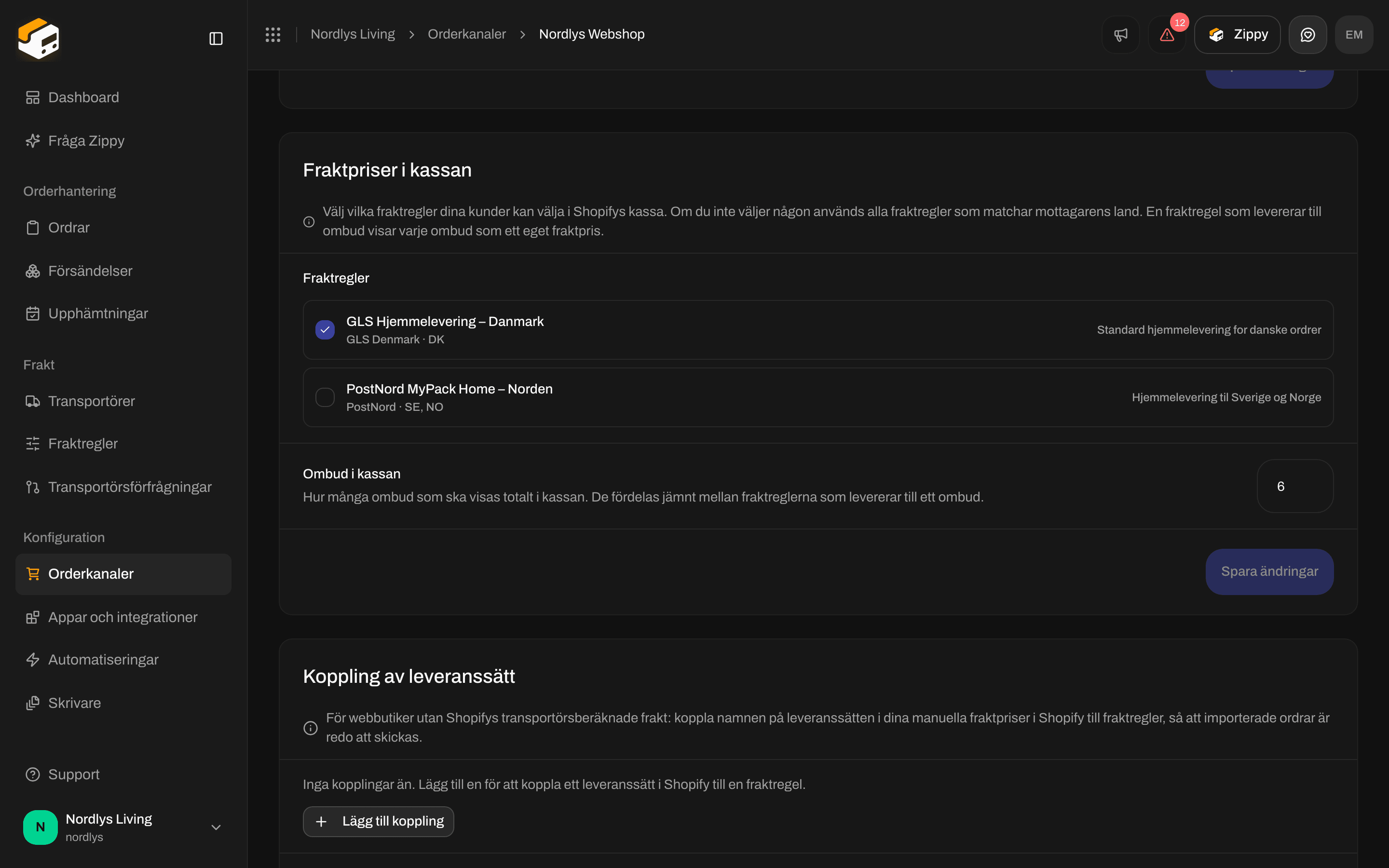The width and height of the screenshot is (1389, 868).
Task: Click the Ombud i kassan number field
Action: click(1295, 486)
